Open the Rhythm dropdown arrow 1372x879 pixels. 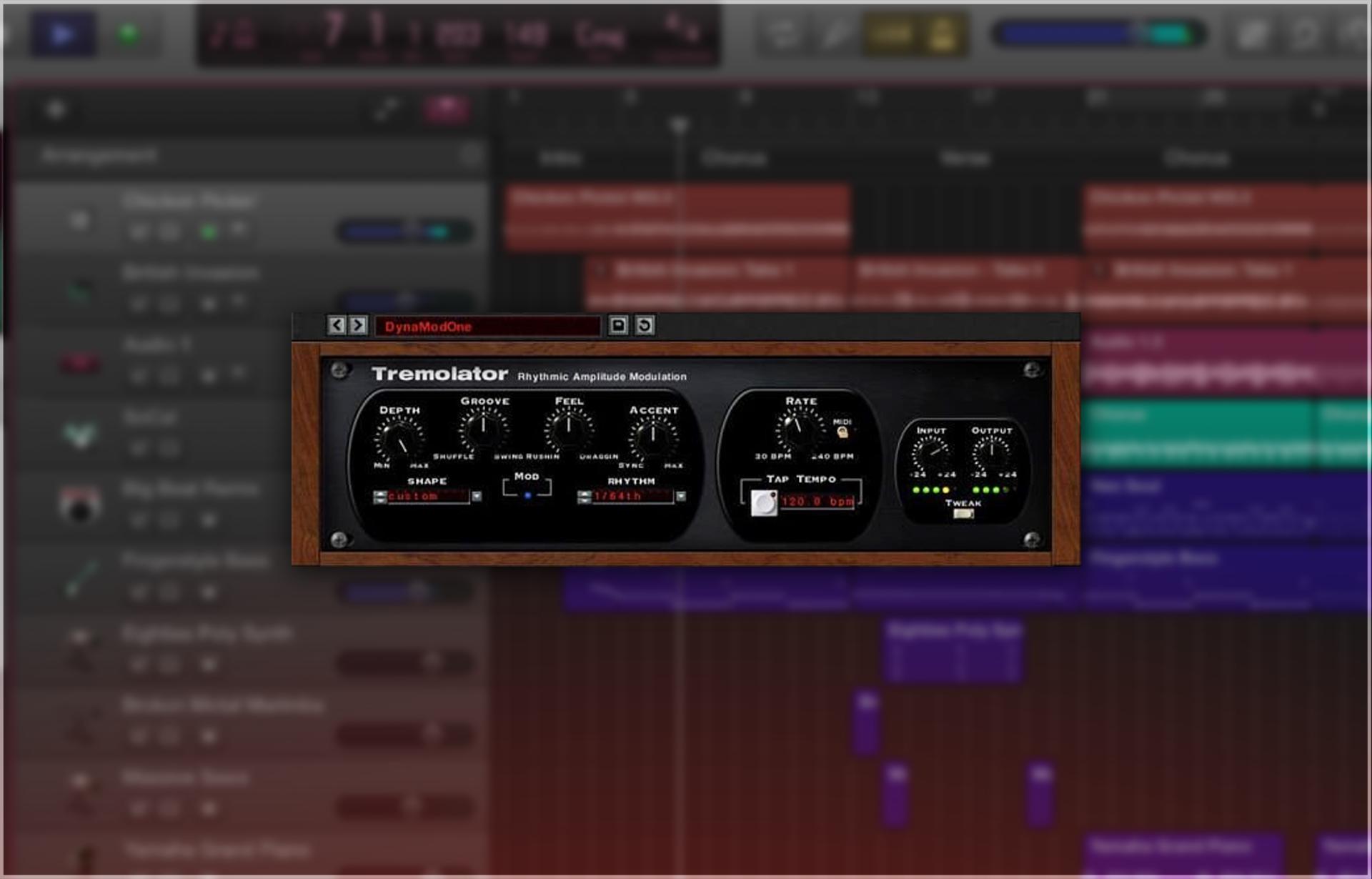(681, 497)
